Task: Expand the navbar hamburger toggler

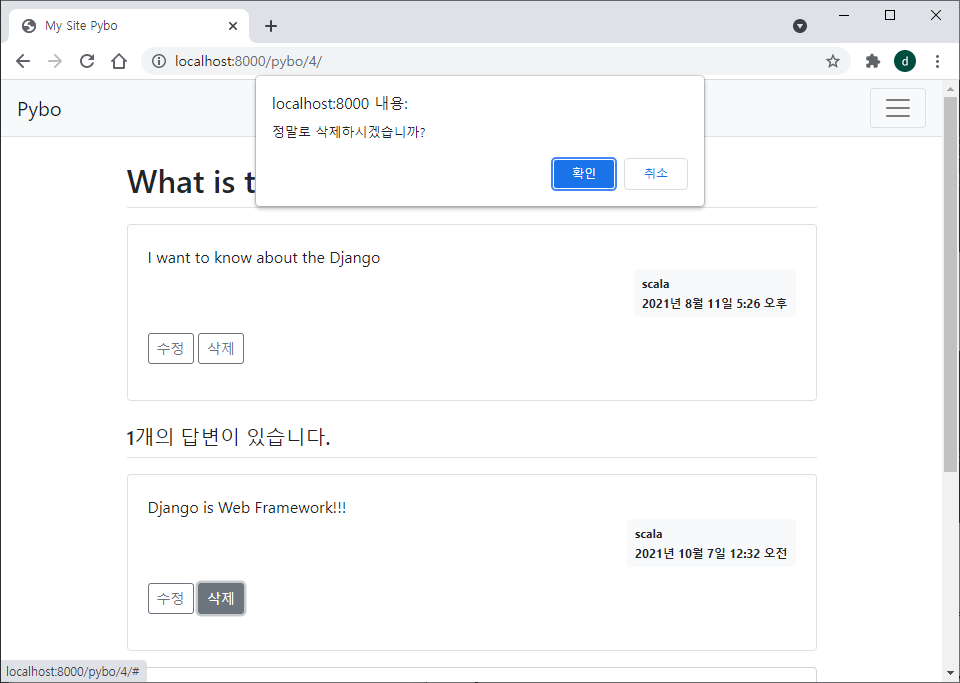Action: 898,108
